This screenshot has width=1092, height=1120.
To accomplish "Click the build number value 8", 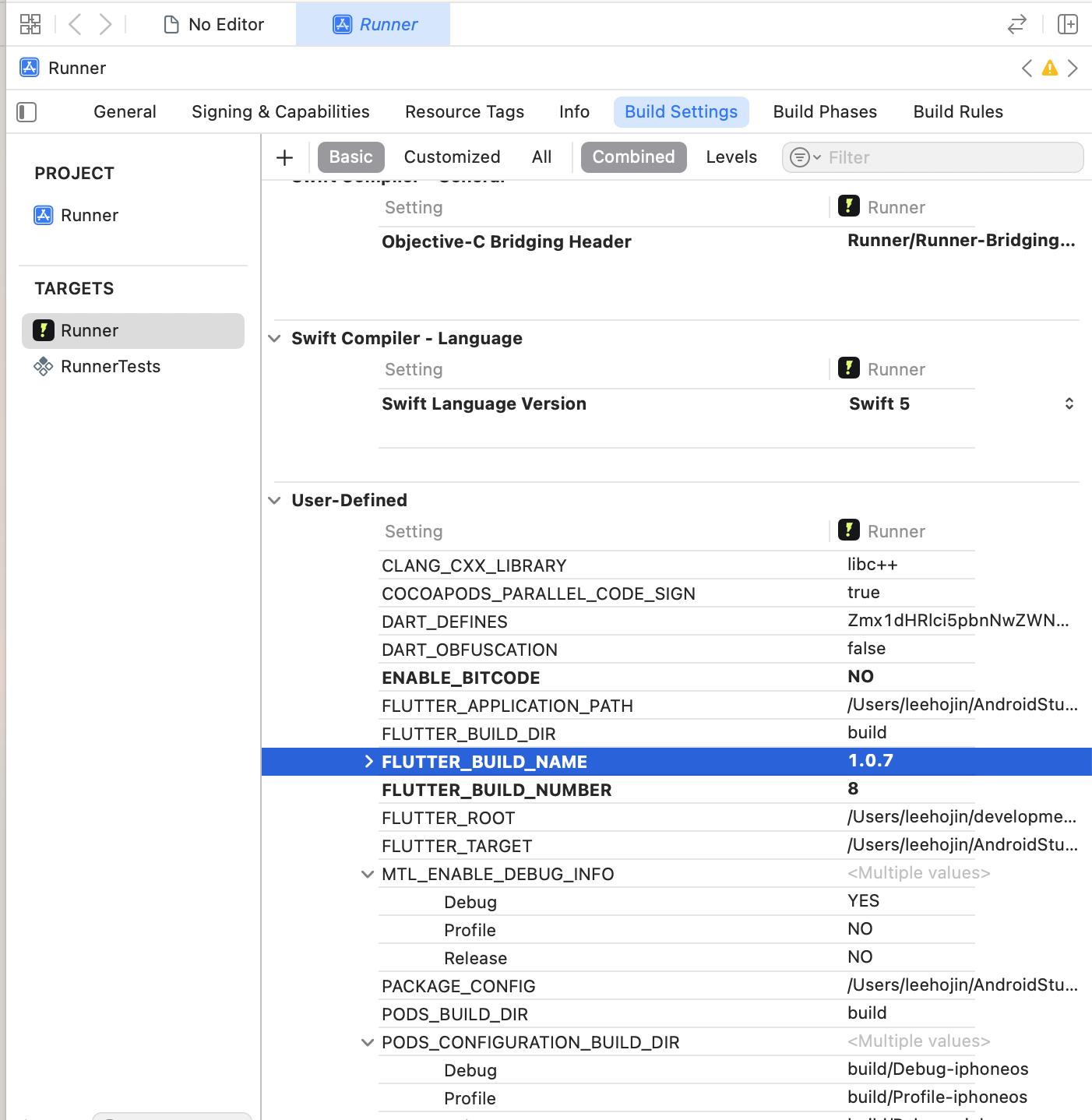I will tap(853, 789).
